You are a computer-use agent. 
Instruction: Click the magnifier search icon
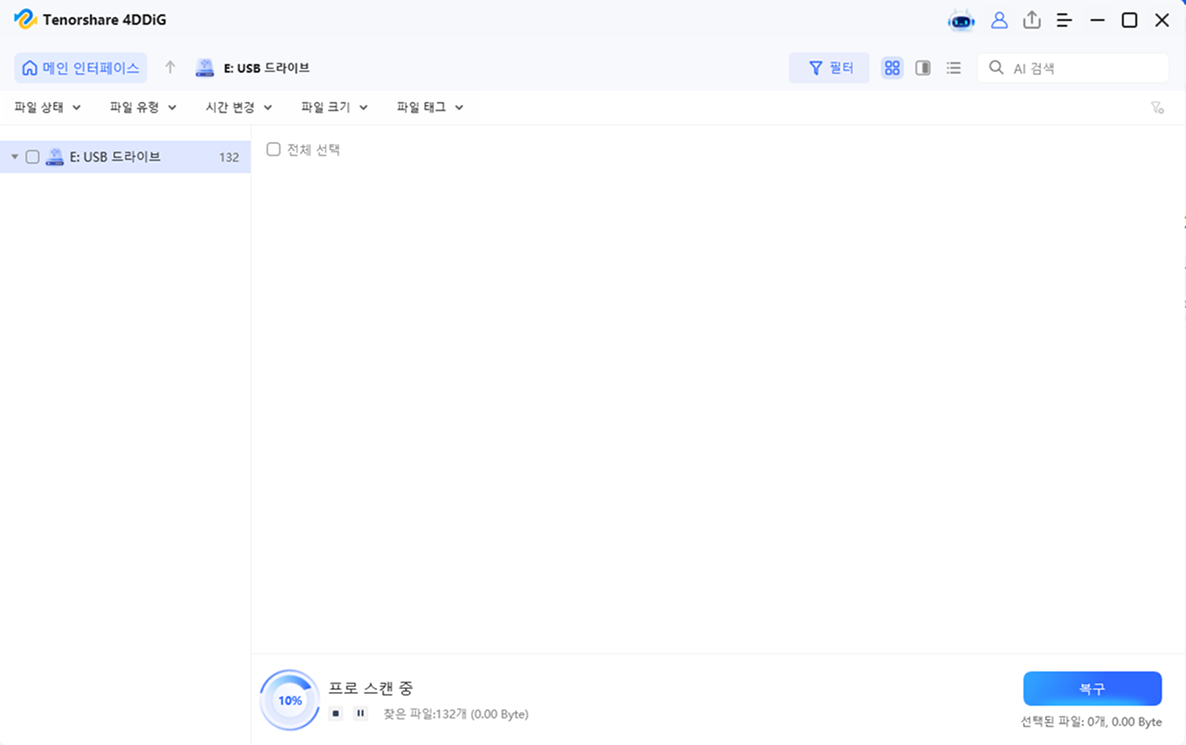[x=996, y=67]
